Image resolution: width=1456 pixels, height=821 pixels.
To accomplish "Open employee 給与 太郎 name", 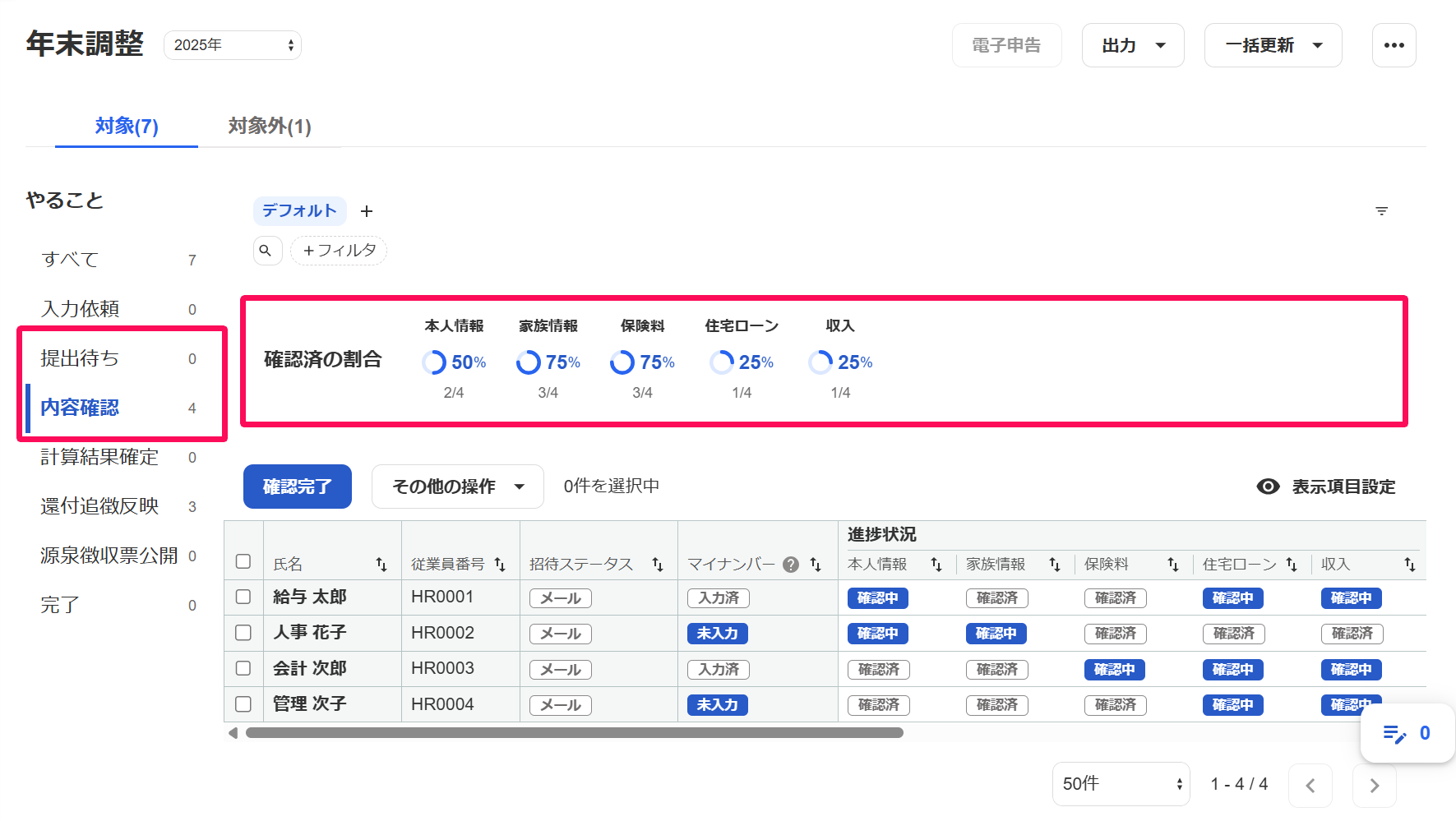I will 310,597.
